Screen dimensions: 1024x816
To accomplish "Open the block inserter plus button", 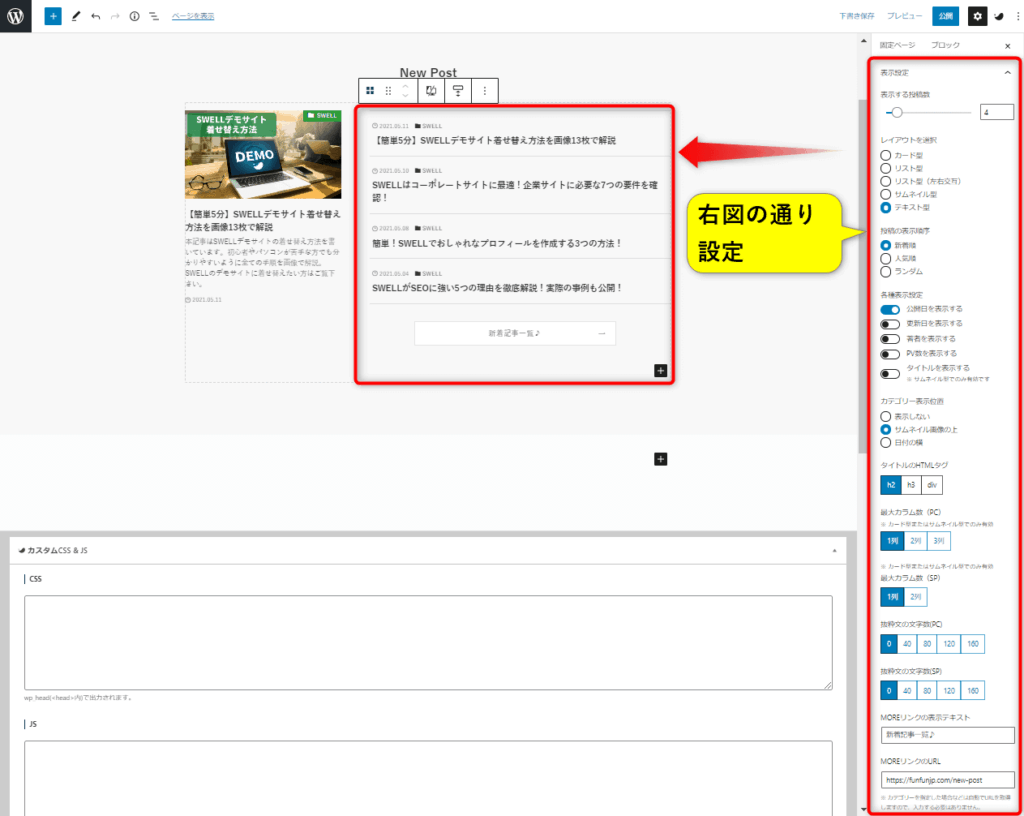I will point(53,16).
